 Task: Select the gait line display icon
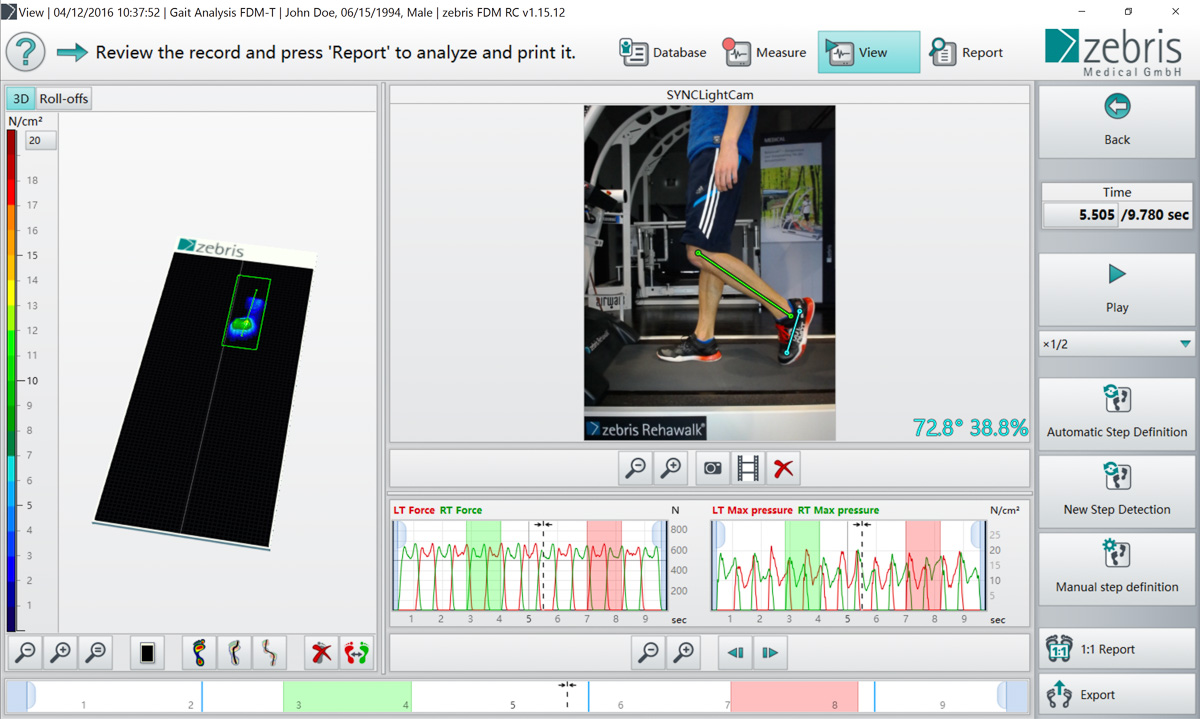click(x=267, y=652)
